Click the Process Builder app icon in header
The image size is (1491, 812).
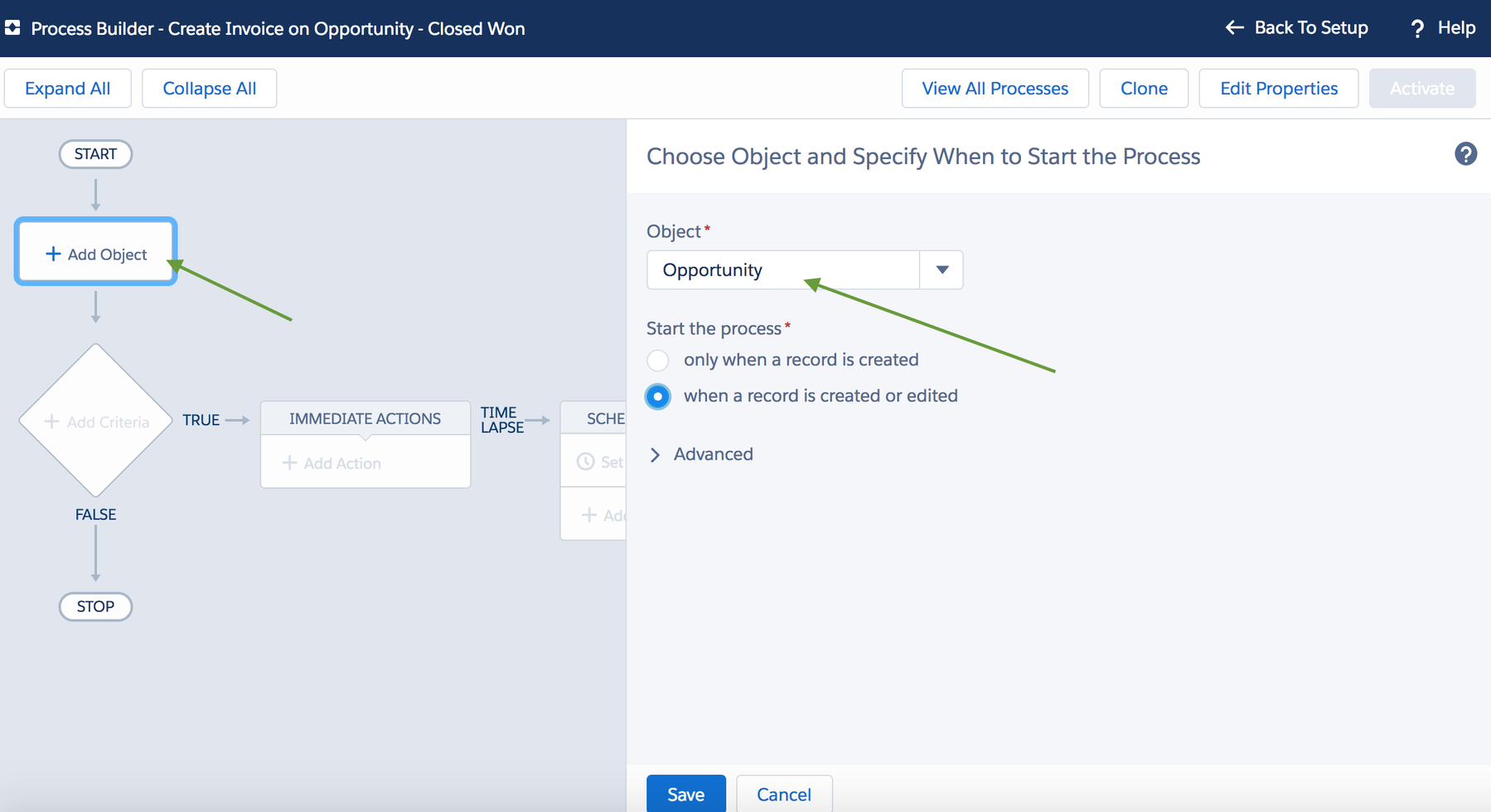click(12, 28)
